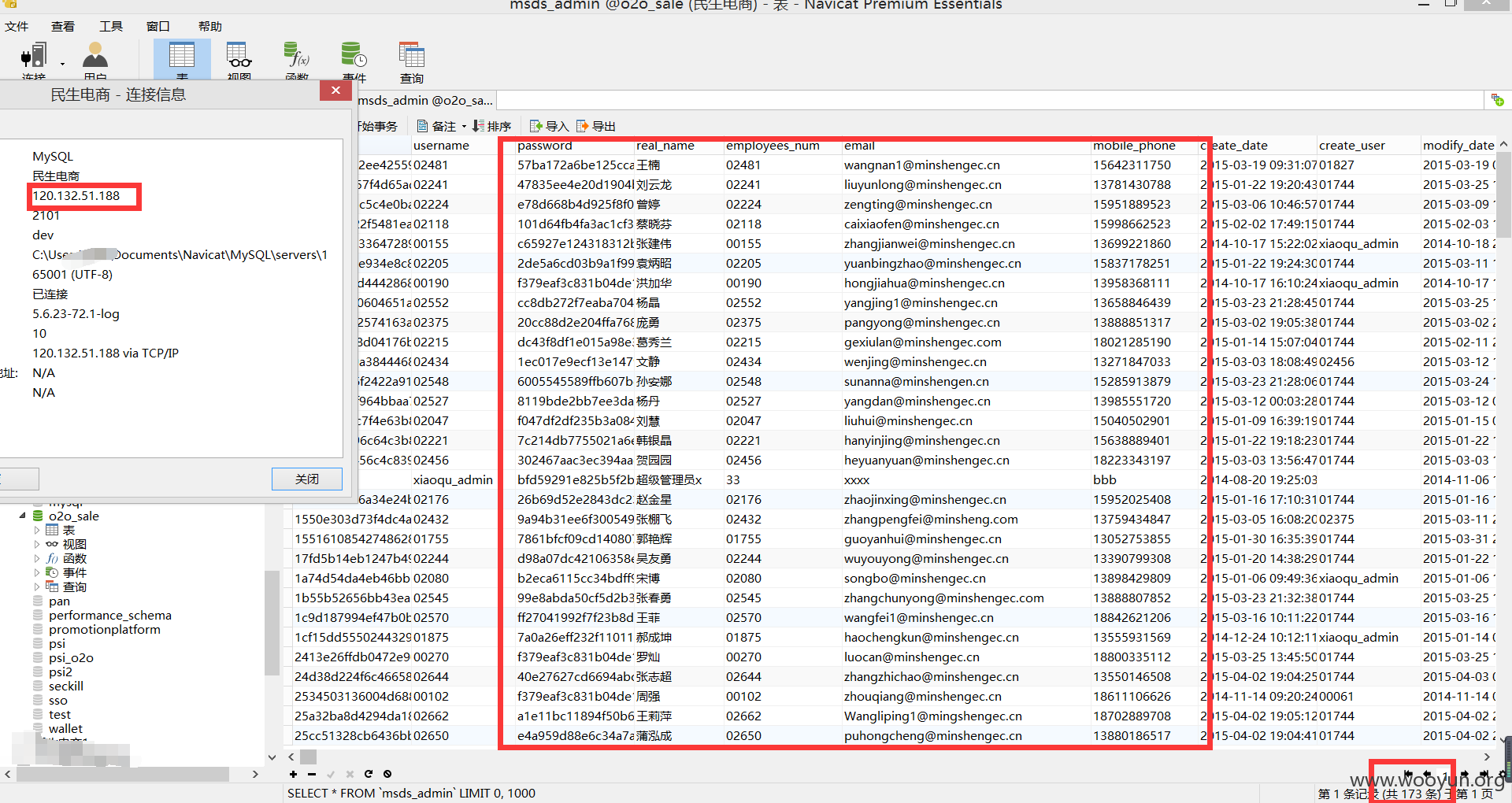This screenshot has width=1512, height=803.
Task: Go to last page of records
Action: point(1484,775)
